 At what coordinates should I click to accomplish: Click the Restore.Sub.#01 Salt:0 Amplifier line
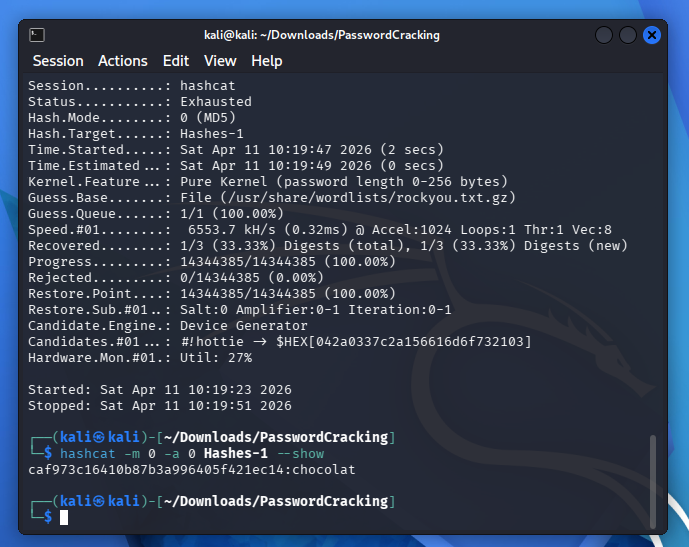click(240, 310)
